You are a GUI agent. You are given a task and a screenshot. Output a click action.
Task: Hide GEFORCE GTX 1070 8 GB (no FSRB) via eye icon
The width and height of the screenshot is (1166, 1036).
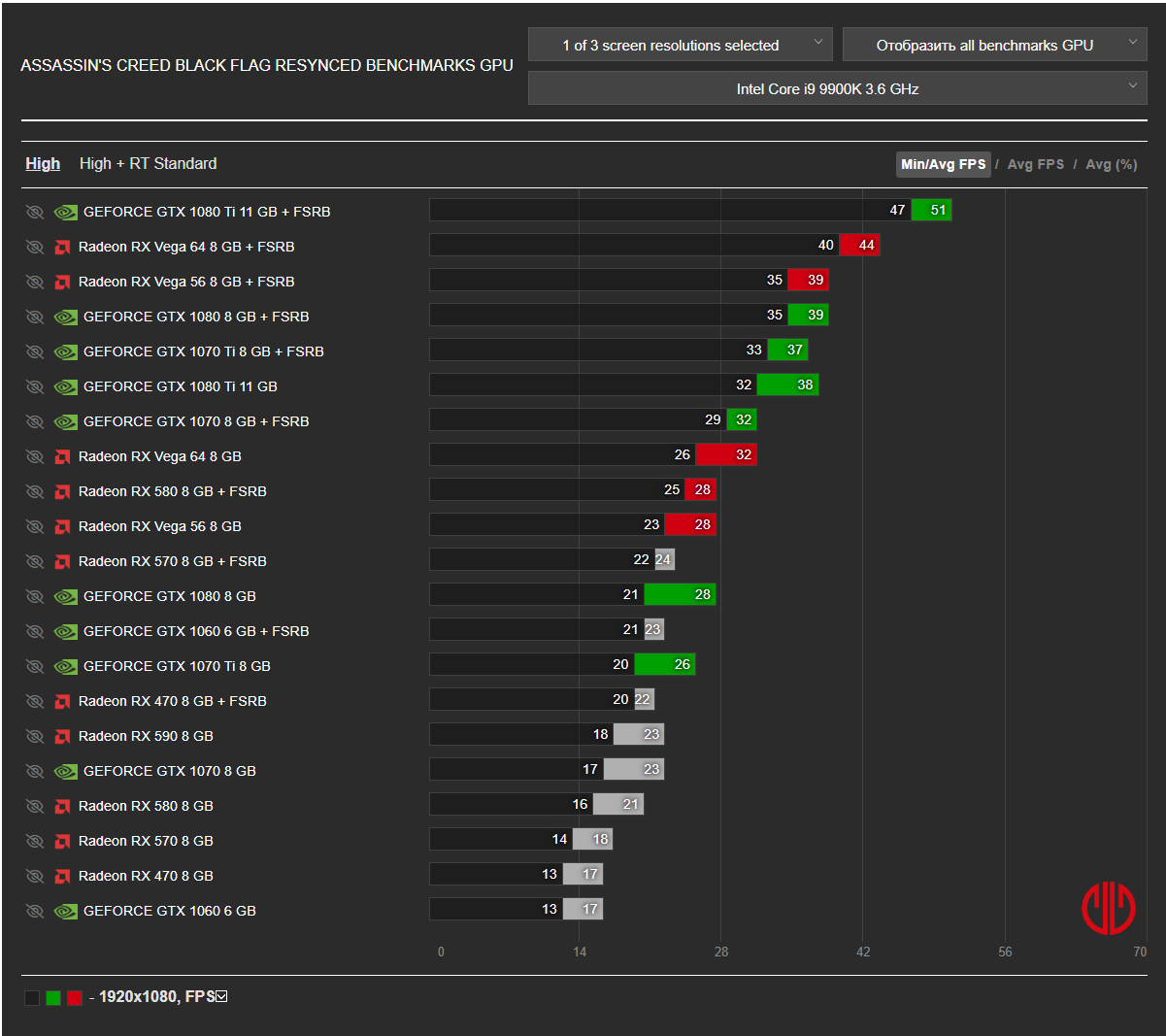pos(35,771)
